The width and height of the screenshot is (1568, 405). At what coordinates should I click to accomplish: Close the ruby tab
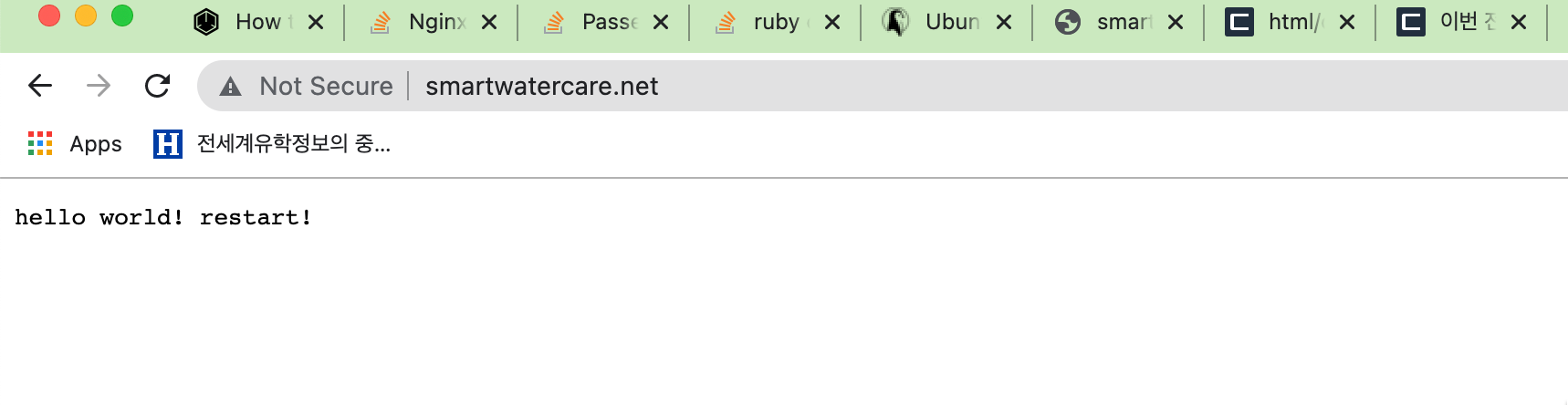[832, 22]
